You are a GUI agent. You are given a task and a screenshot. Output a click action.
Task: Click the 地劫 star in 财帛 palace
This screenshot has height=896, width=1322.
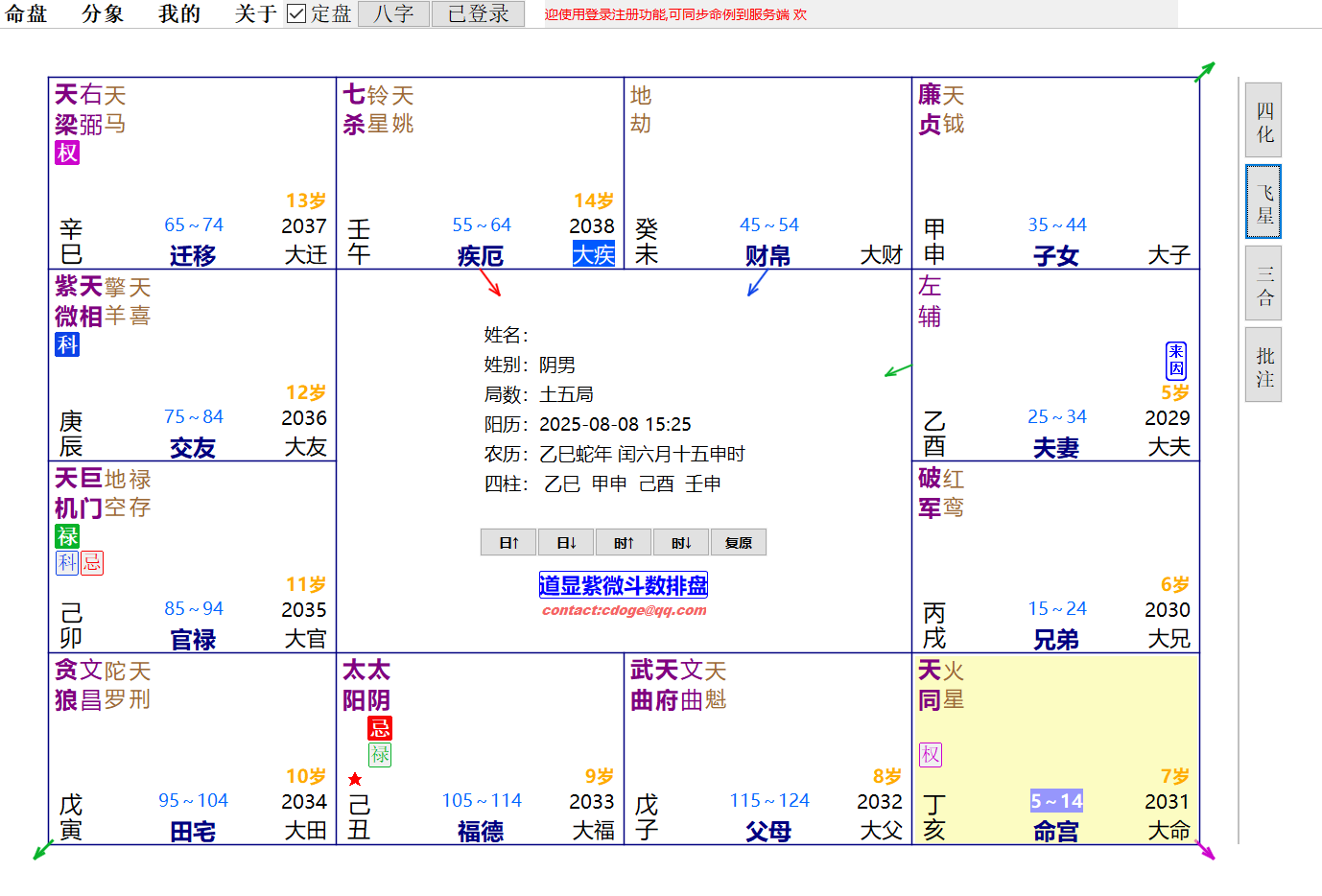click(x=641, y=109)
